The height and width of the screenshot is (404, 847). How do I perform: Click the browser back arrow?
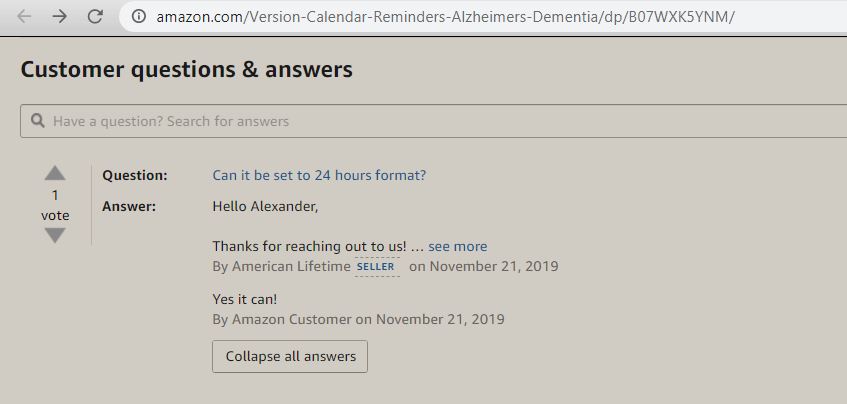pyautogui.click(x=24, y=16)
